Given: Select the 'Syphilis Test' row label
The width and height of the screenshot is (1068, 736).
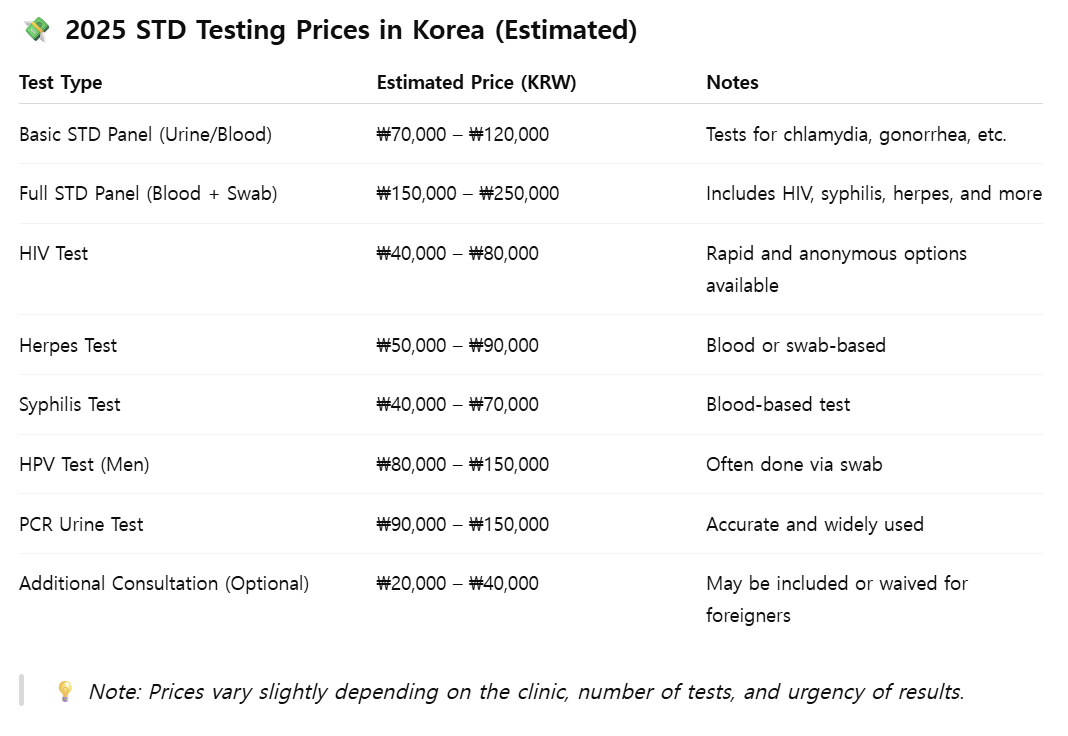Looking at the screenshot, I should click(70, 404).
